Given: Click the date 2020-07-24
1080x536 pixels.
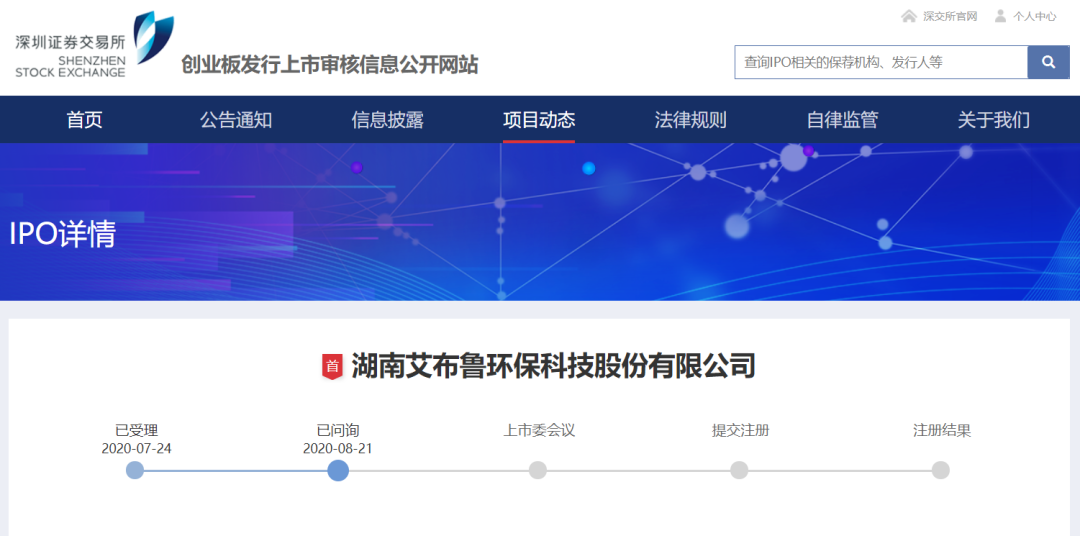Looking at the screenshot, I should coord(136,449).
